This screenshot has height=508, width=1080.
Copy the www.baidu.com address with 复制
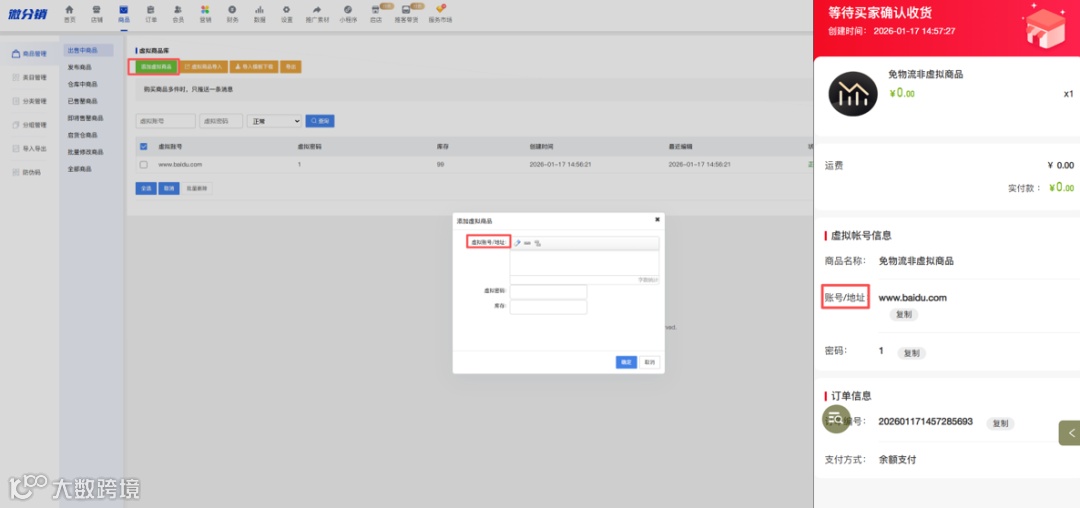[x=903, y=315]
